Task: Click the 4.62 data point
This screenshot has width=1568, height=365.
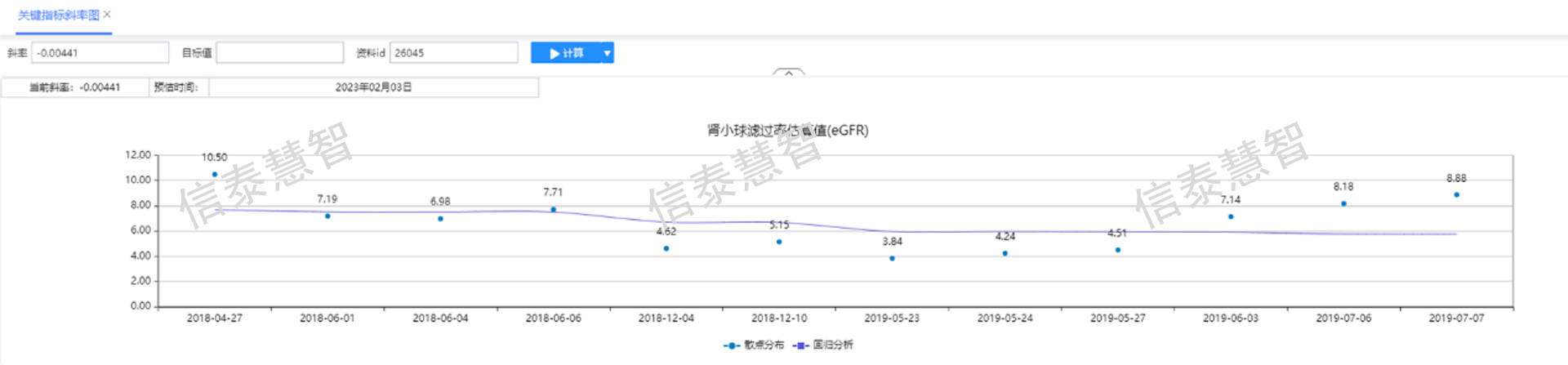Action: 666,248
